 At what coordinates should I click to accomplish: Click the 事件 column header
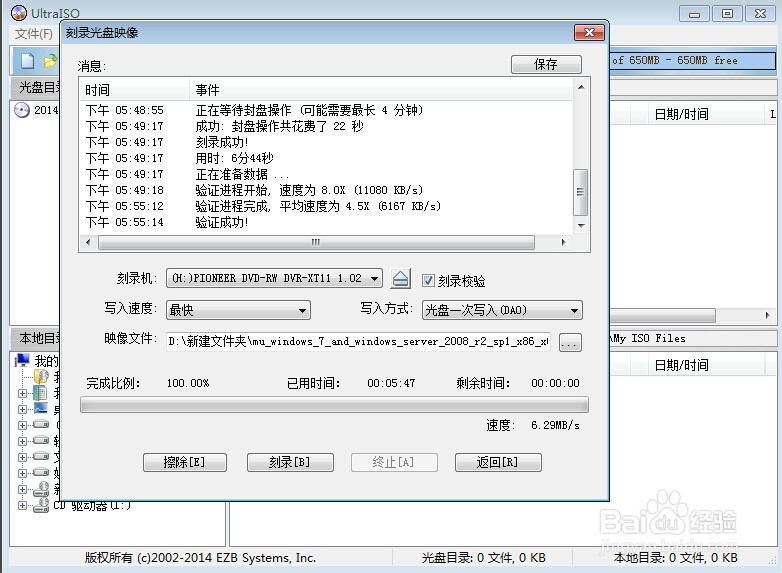click(x=381, y=90)
